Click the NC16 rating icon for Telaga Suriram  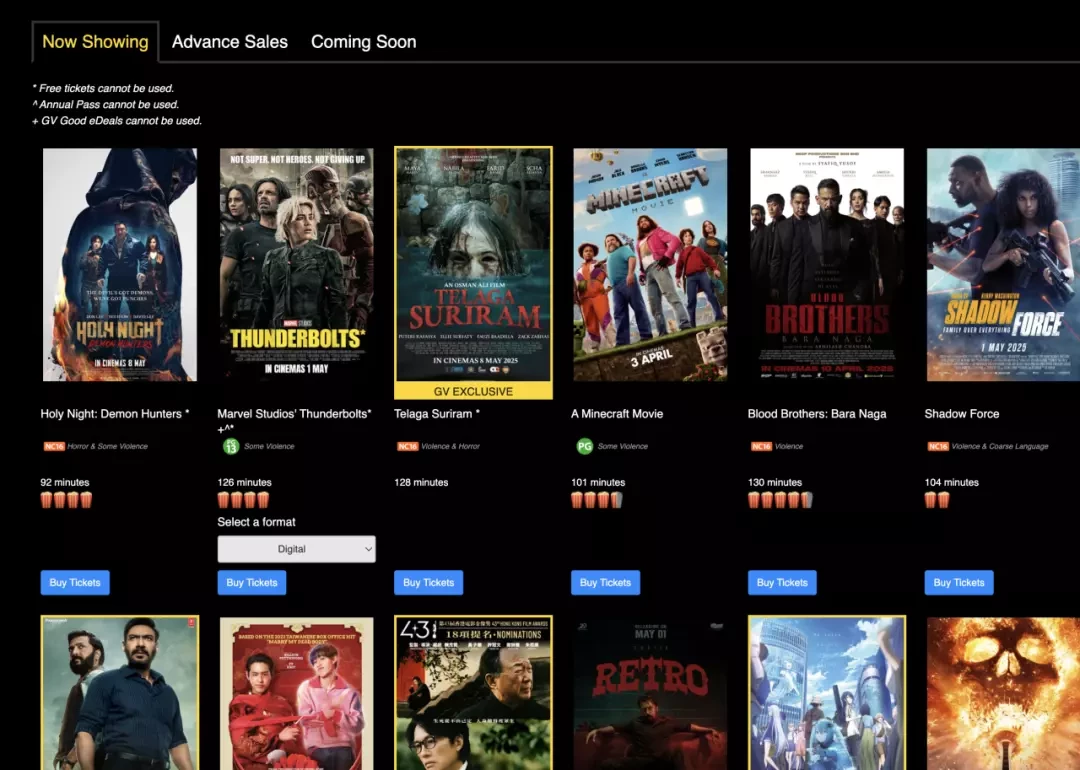[407, 446]
